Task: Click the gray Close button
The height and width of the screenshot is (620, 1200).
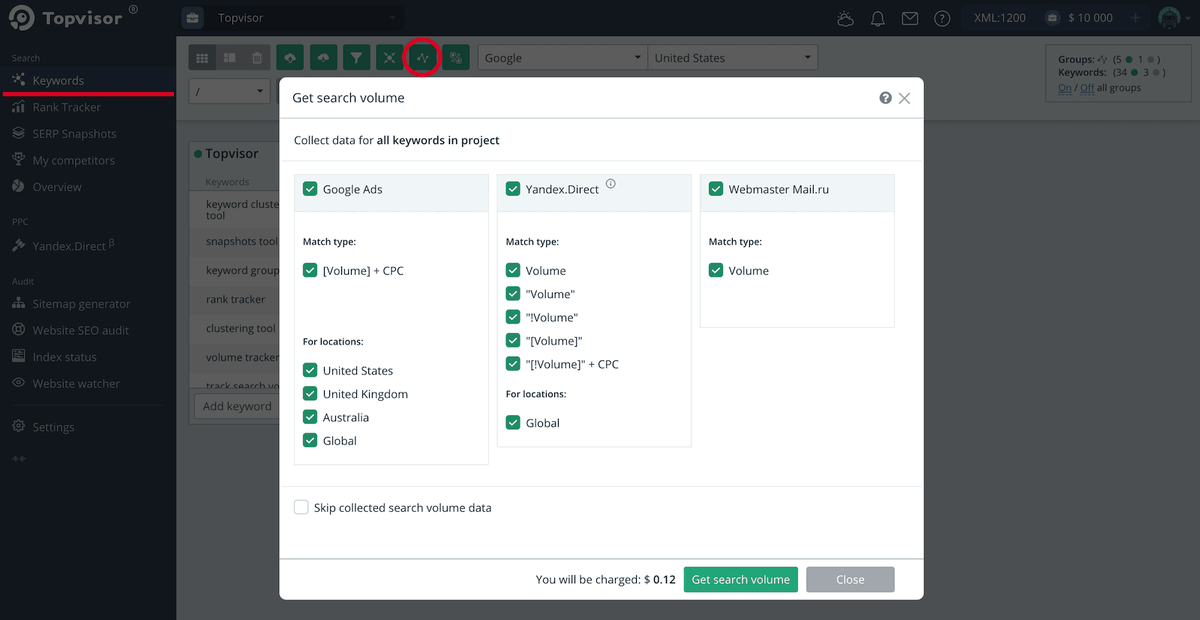Action: click(850, 579)
